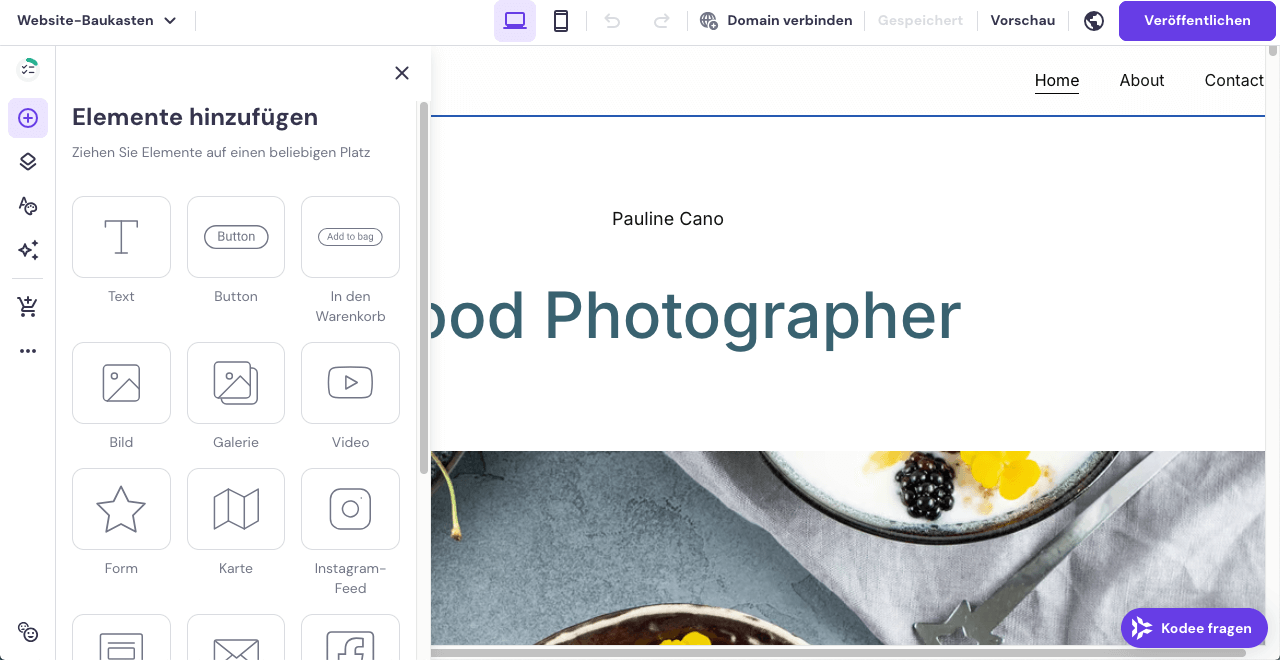The height and width of the screenshot is (660, 1280).
Task: Click the elements panel vertical scrollbar
Action: tap(423, 290)
